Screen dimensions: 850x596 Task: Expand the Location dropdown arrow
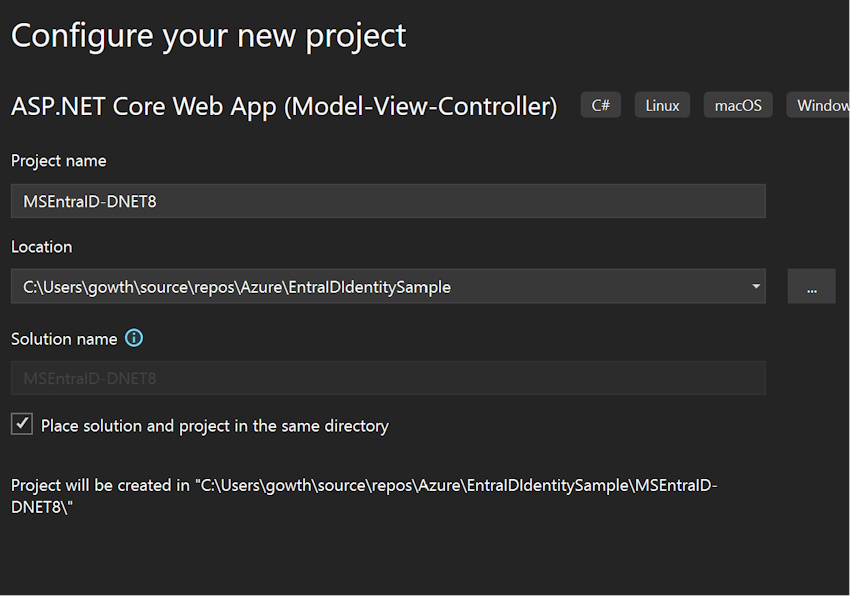(x=756, y=286)
